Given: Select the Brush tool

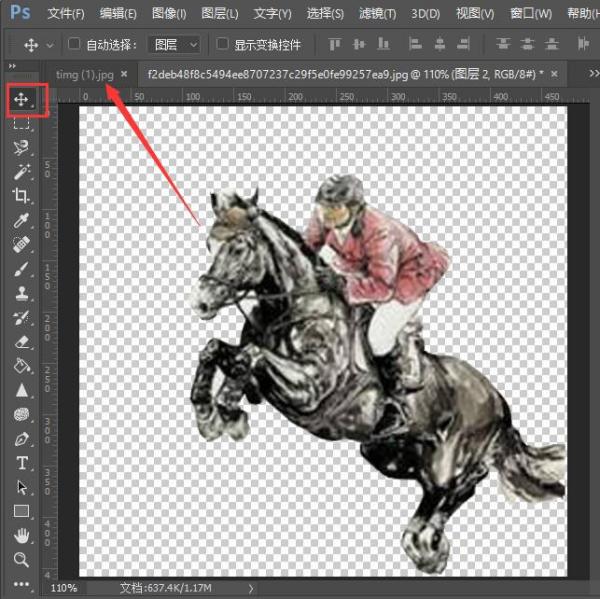Looking at the screenshot, I should 21,269.
